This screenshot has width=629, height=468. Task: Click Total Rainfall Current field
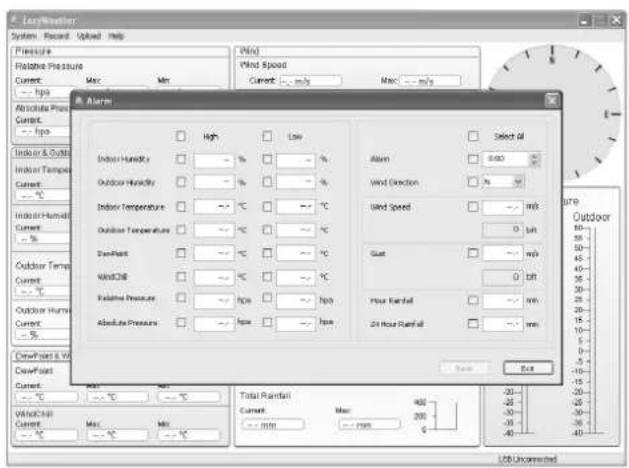pyautogui.click(x=273, y=424)
